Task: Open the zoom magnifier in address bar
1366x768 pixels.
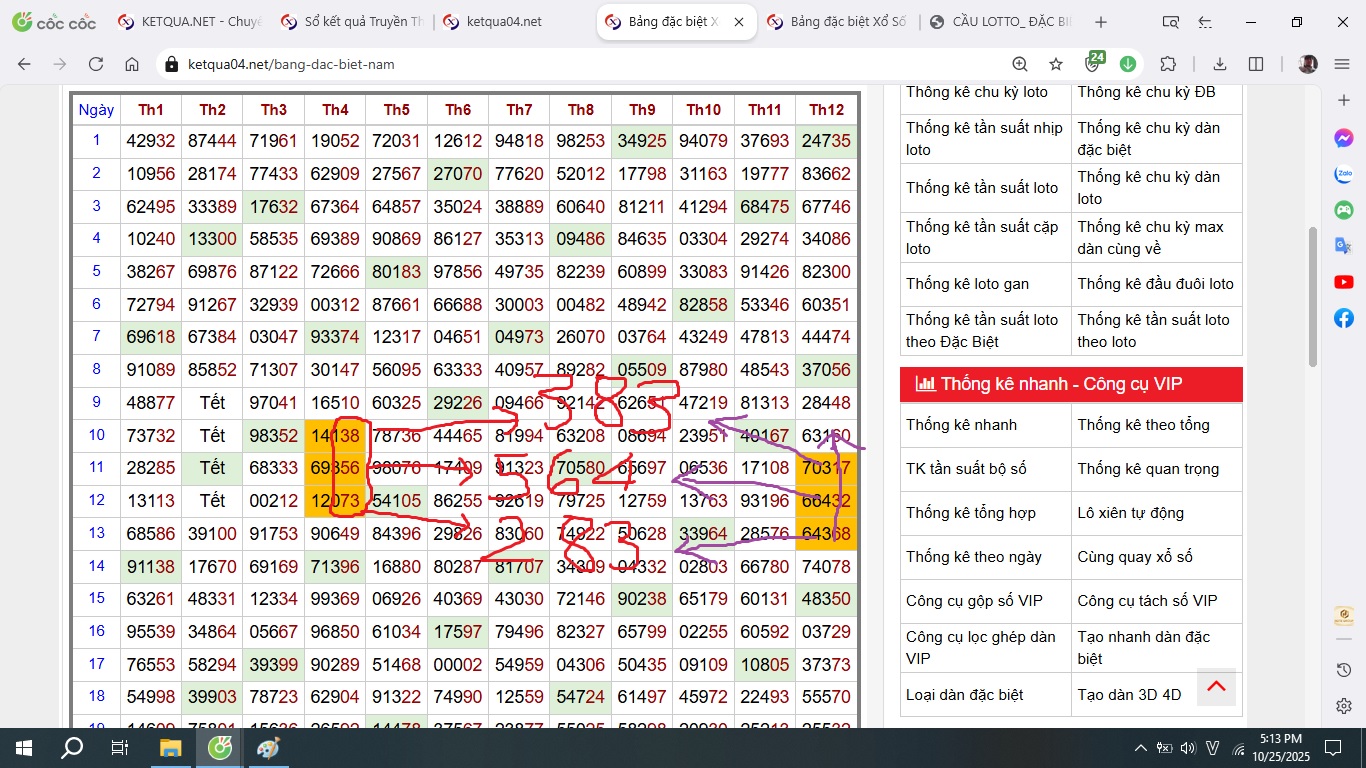Action: coord(1020,64)
